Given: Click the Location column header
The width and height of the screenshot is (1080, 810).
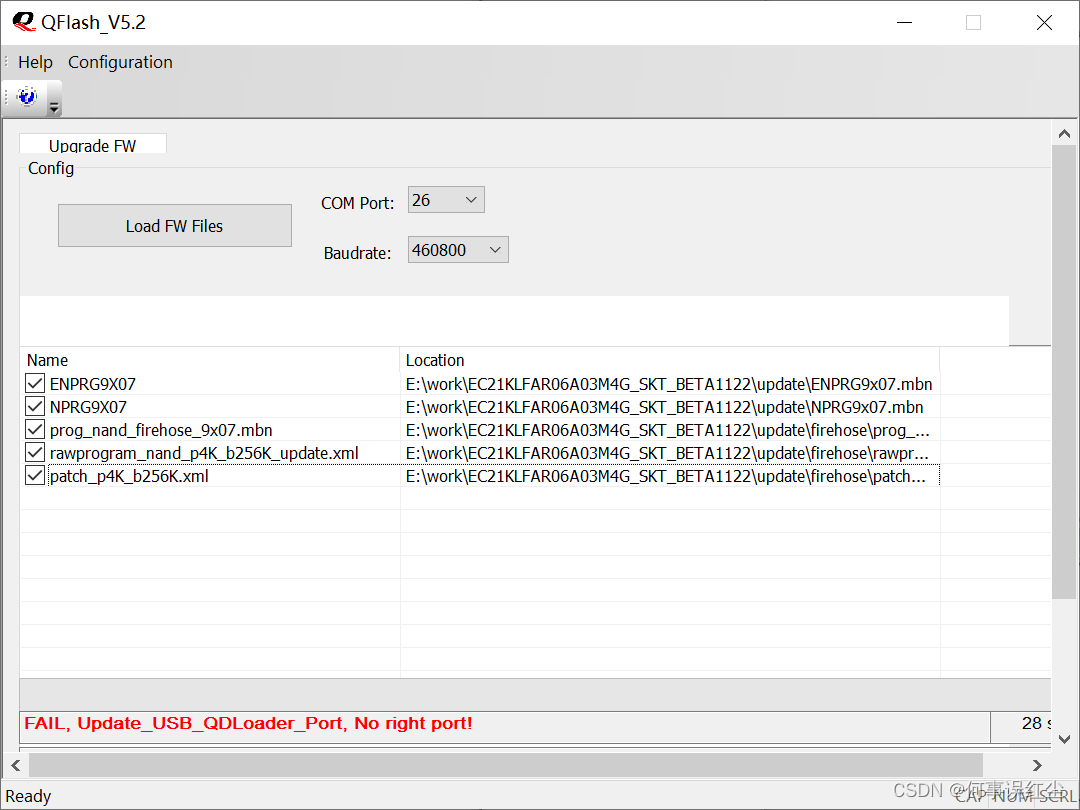Looking at the screenshot, I should click(669, 360).
